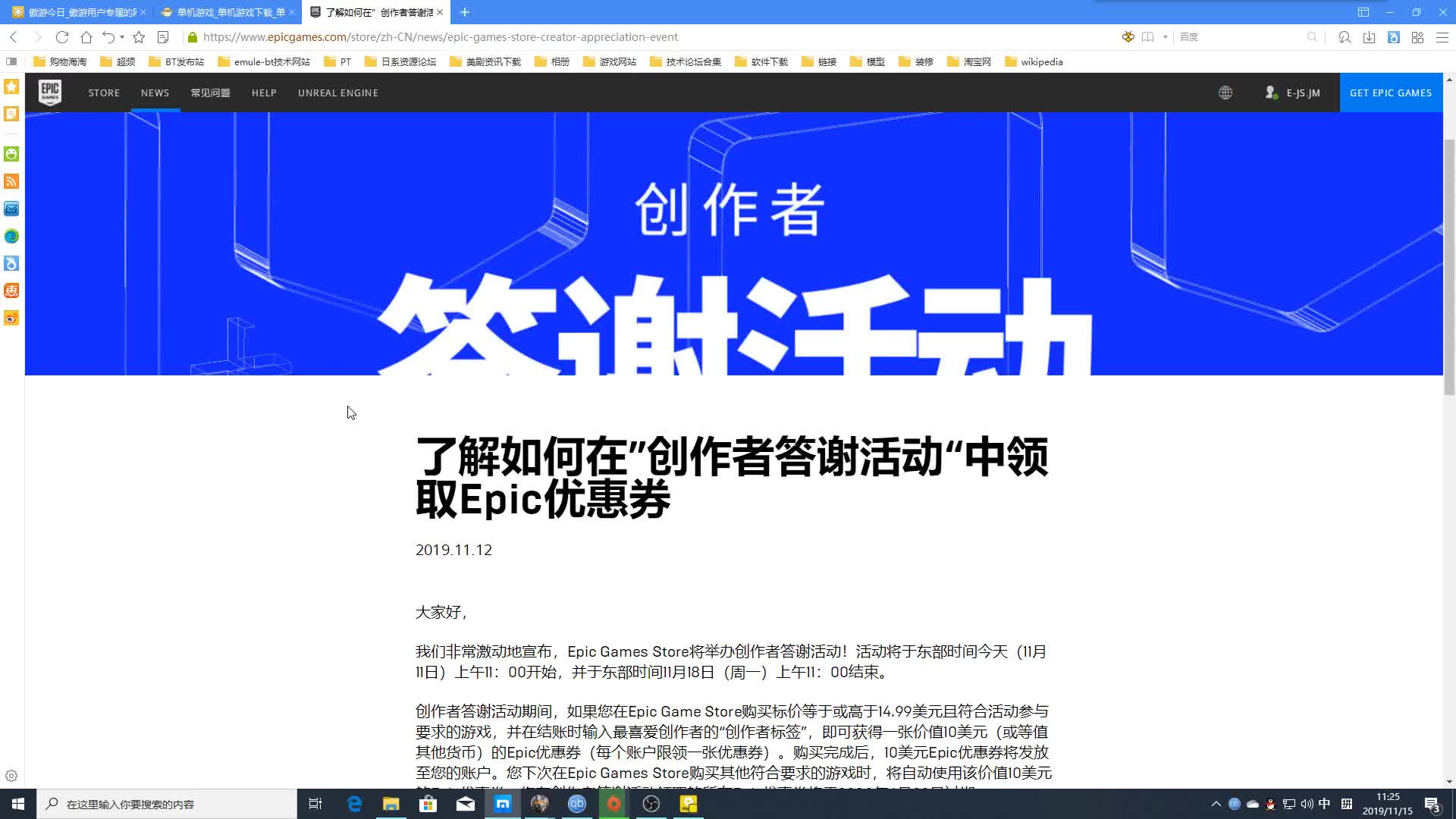The image size is (1456, 819).
Task: Open Task View on taskbar
Action: 315,804
